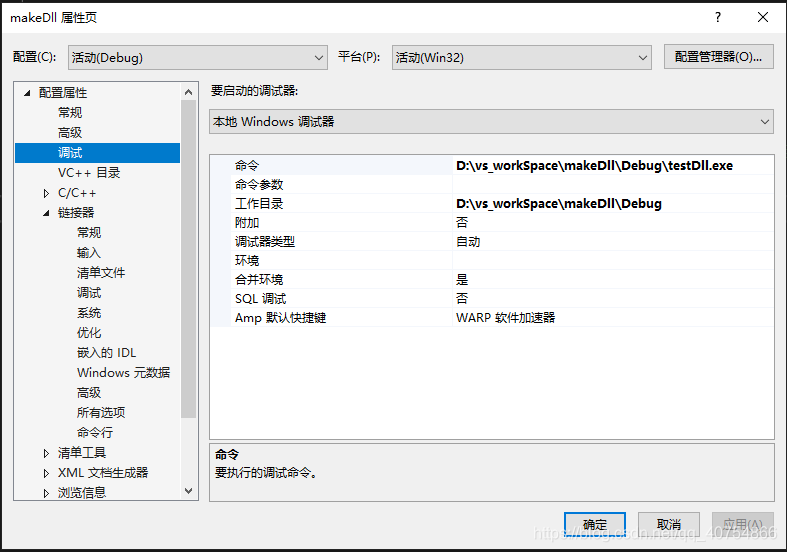The height and width of the screenshot is (552, 787).
Task: Select the highlighted 调试 tree item
Action: coord(97,153)
